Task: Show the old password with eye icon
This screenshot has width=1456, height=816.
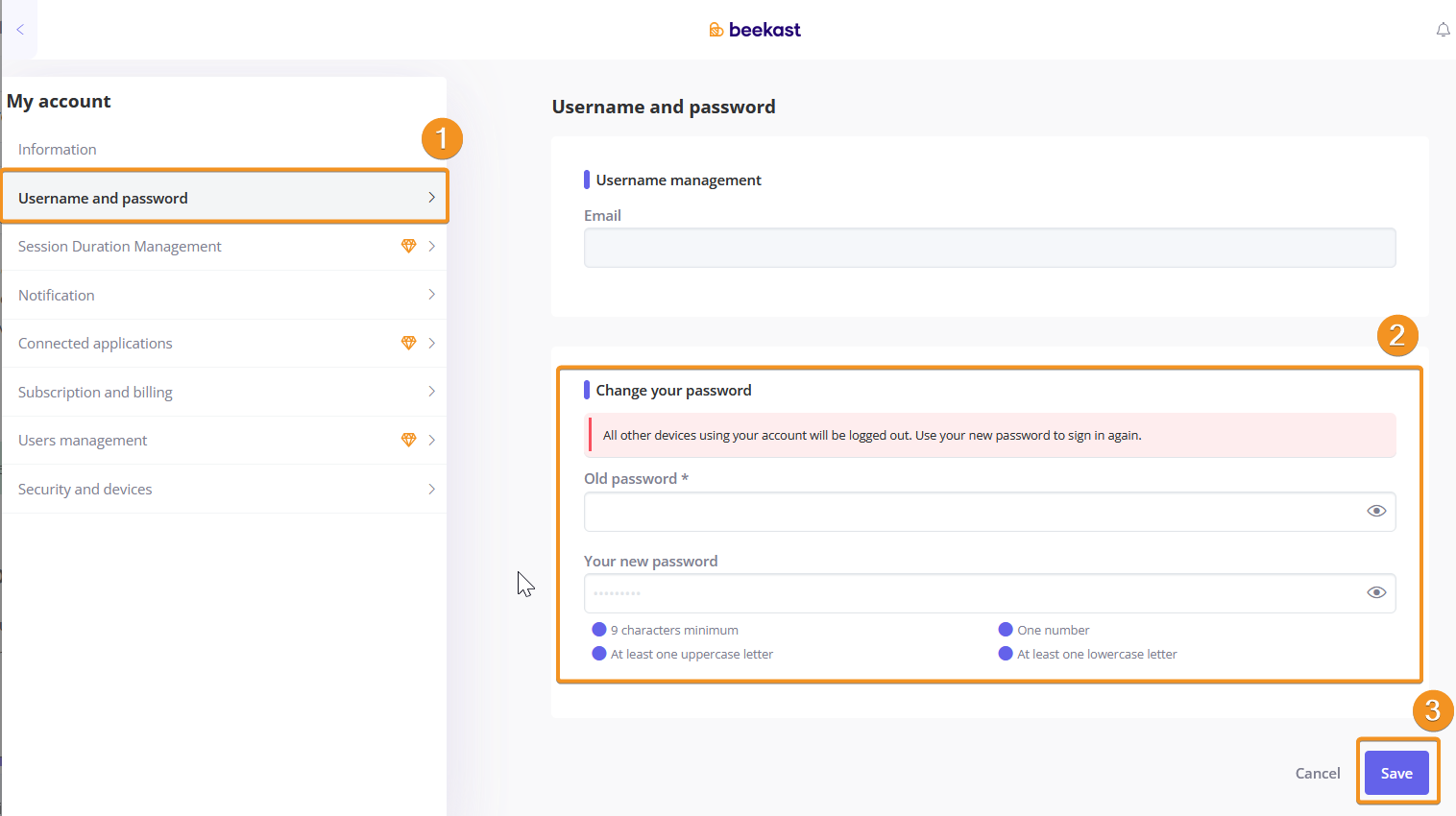Action: pyautogui.click(x=1375, y=511)
